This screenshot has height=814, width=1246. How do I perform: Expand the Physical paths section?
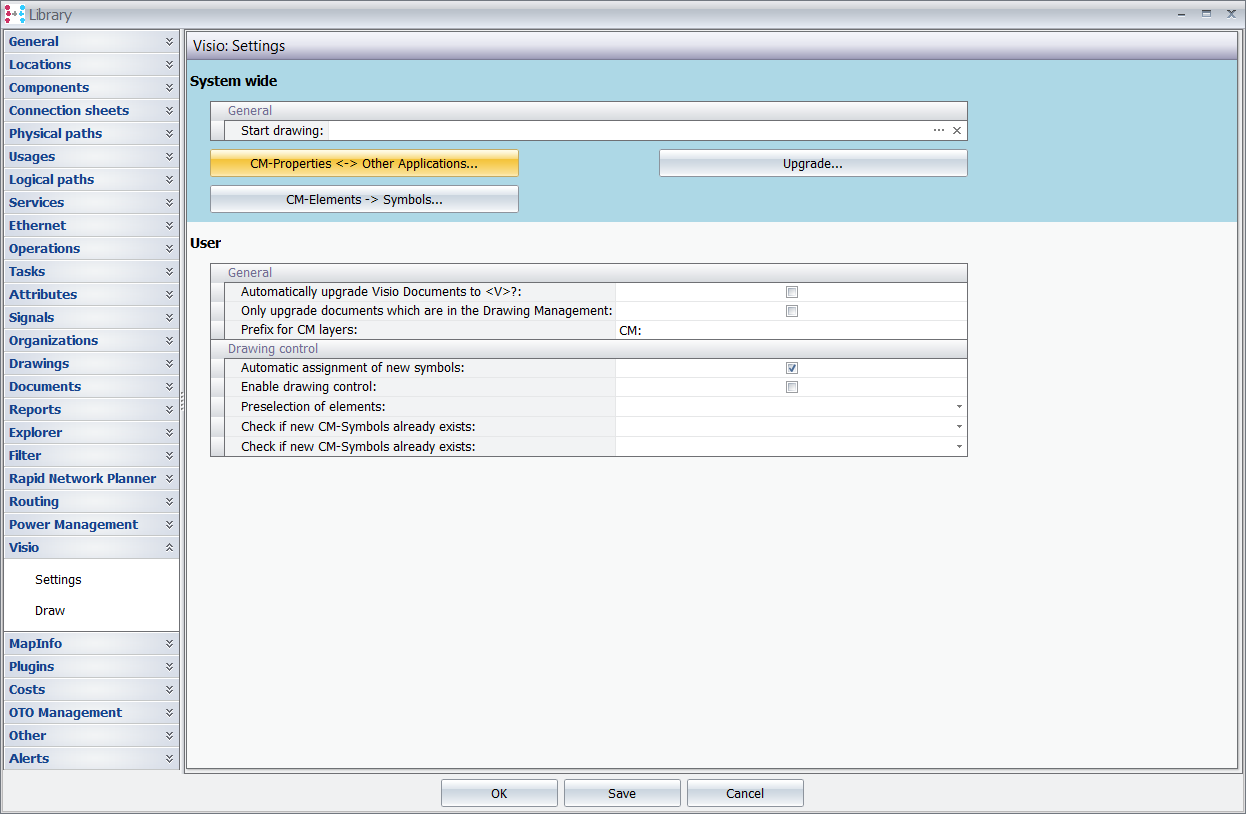coord(91,134)
